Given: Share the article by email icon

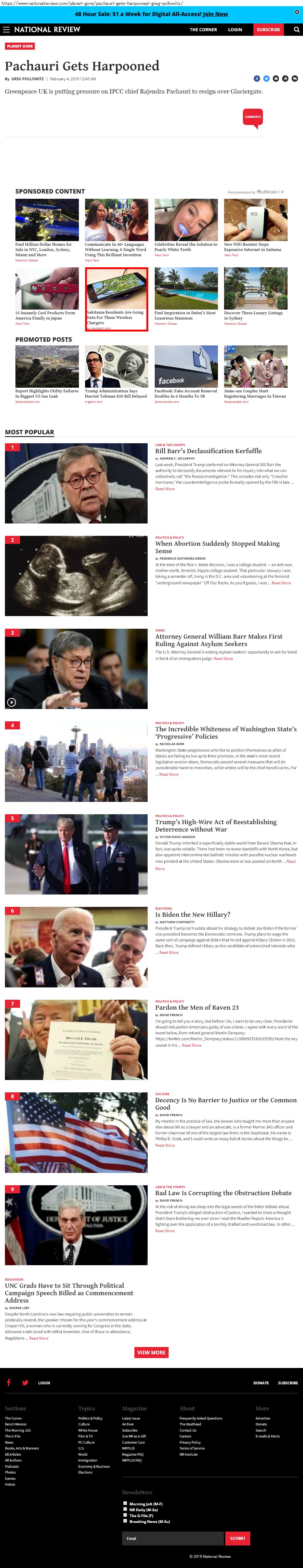Looking at the screenshot, I should (276, 78).
